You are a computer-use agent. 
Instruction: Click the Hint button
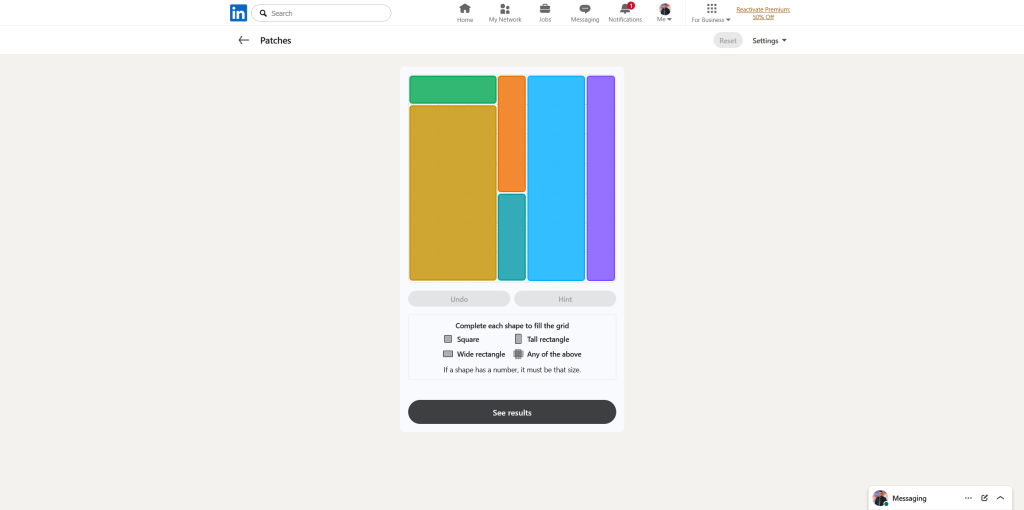[x=565, y=299]
